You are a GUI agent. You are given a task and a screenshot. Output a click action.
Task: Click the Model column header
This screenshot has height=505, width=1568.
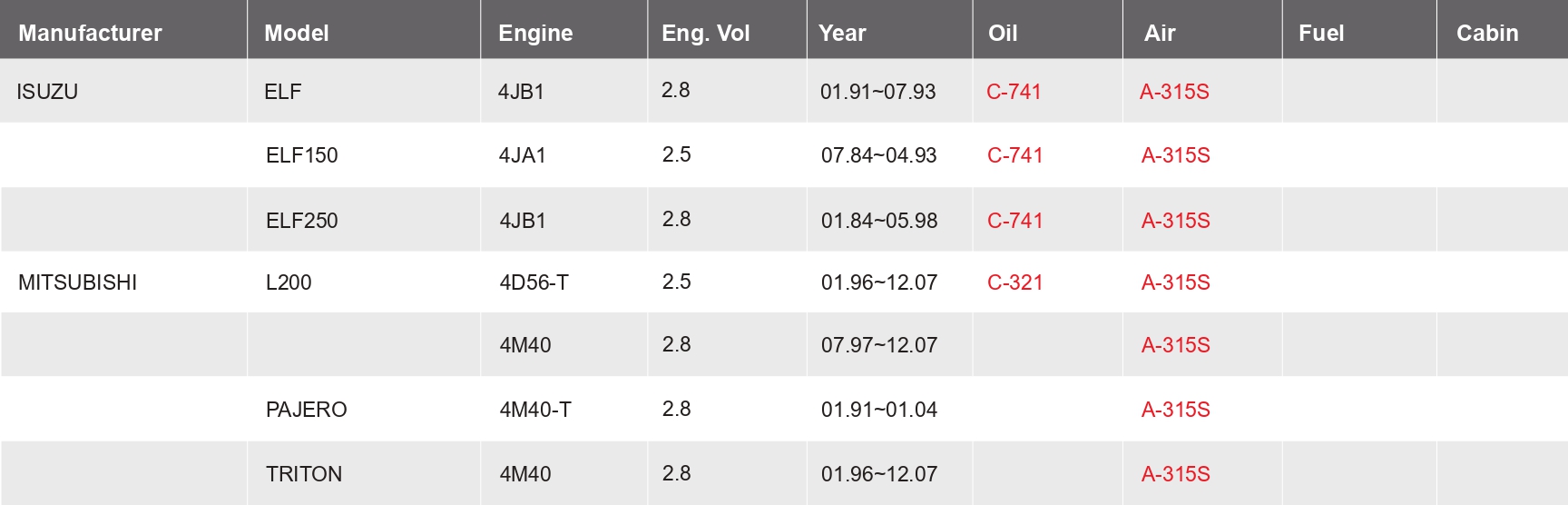[x=296, y=34]
